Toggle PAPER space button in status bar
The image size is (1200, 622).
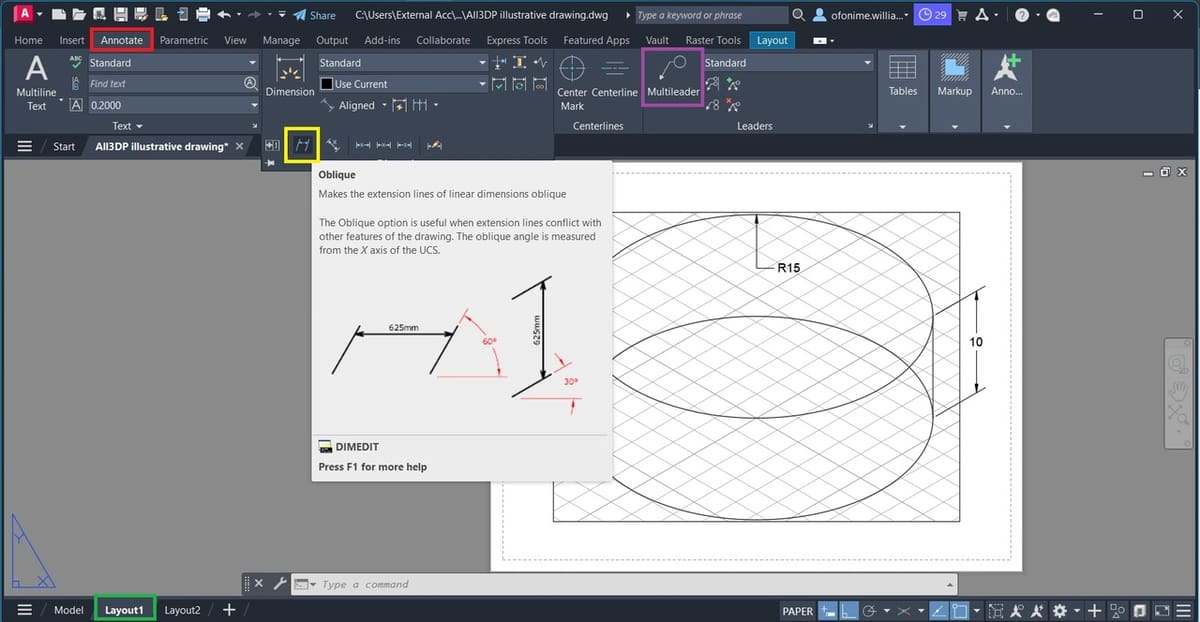(x=797, y=610)
